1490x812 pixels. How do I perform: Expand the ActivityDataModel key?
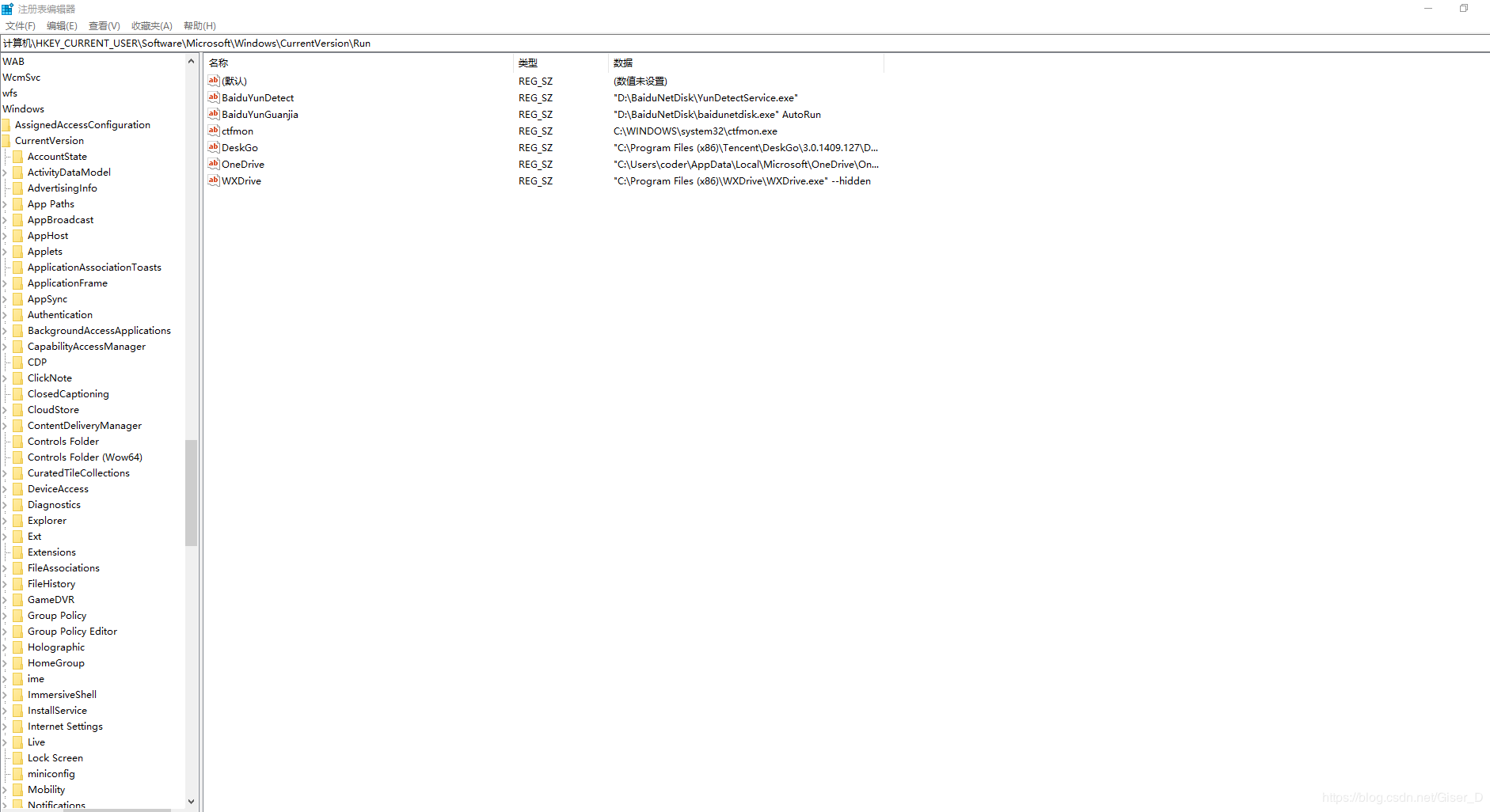[5, 173]
